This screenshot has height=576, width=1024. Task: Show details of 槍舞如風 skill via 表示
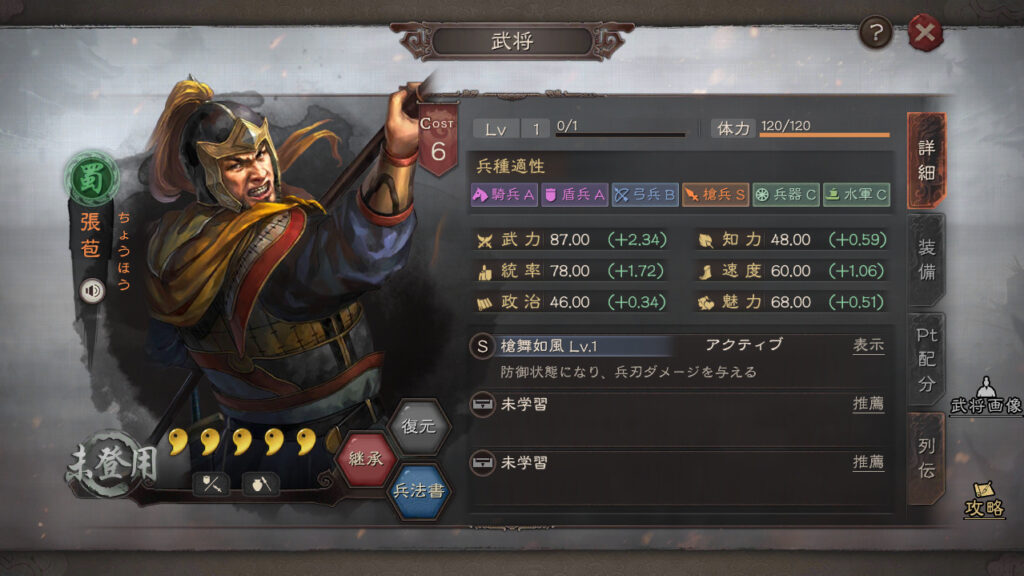coord(868,345)
